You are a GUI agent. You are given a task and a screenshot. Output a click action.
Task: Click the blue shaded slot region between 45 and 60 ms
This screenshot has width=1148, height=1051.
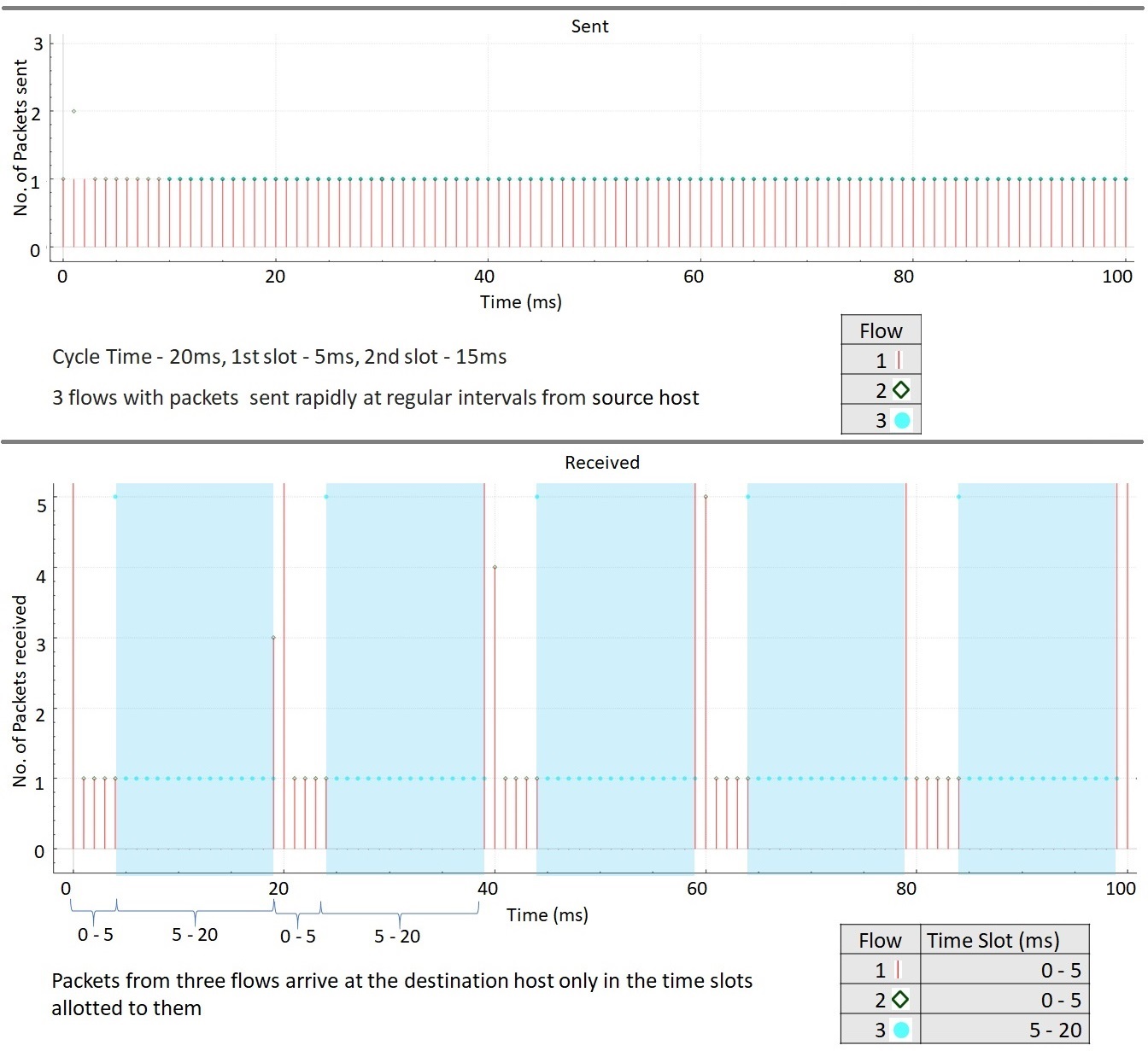[616, 679]
